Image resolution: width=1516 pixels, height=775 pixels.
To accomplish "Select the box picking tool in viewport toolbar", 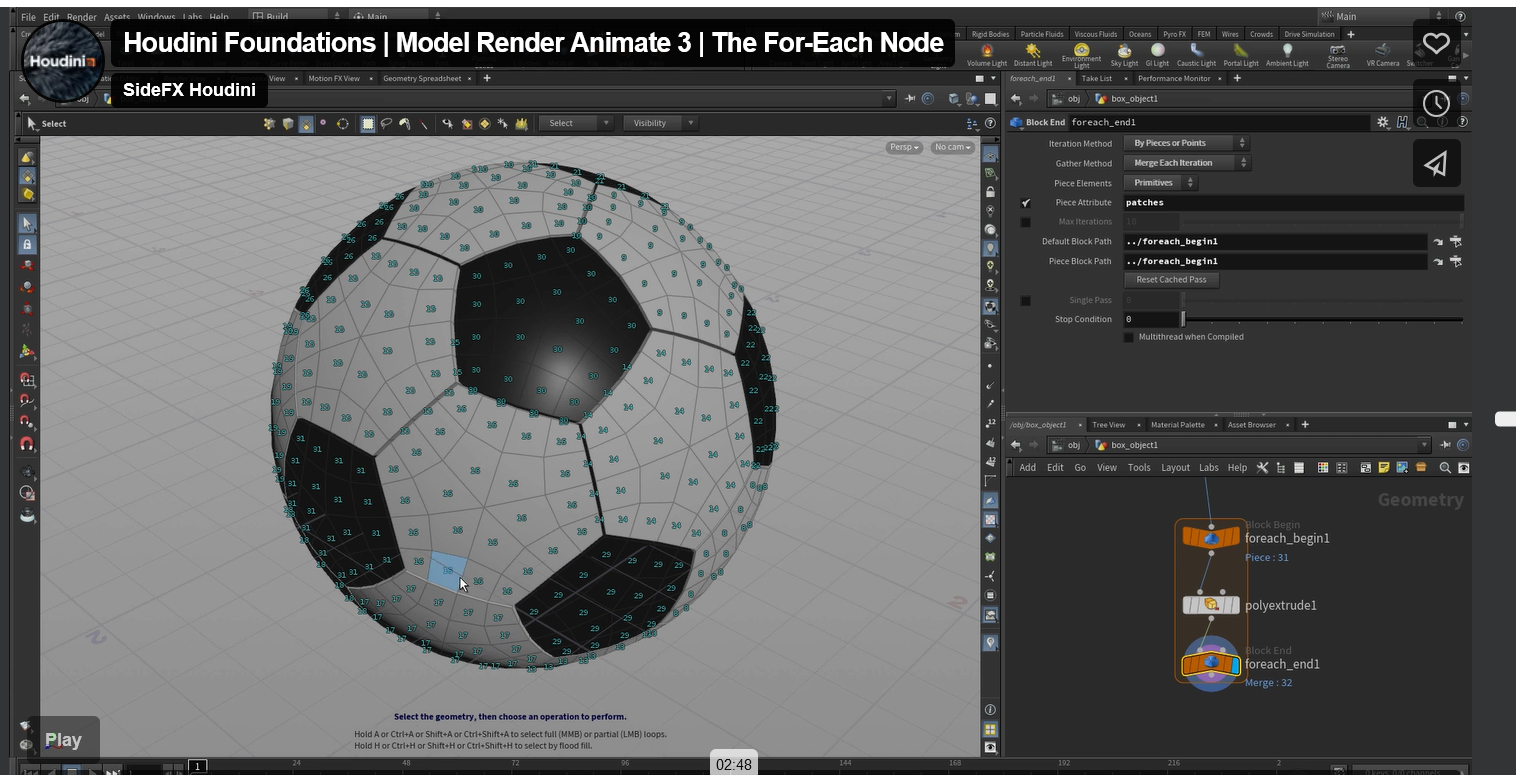I will point(368,123).
